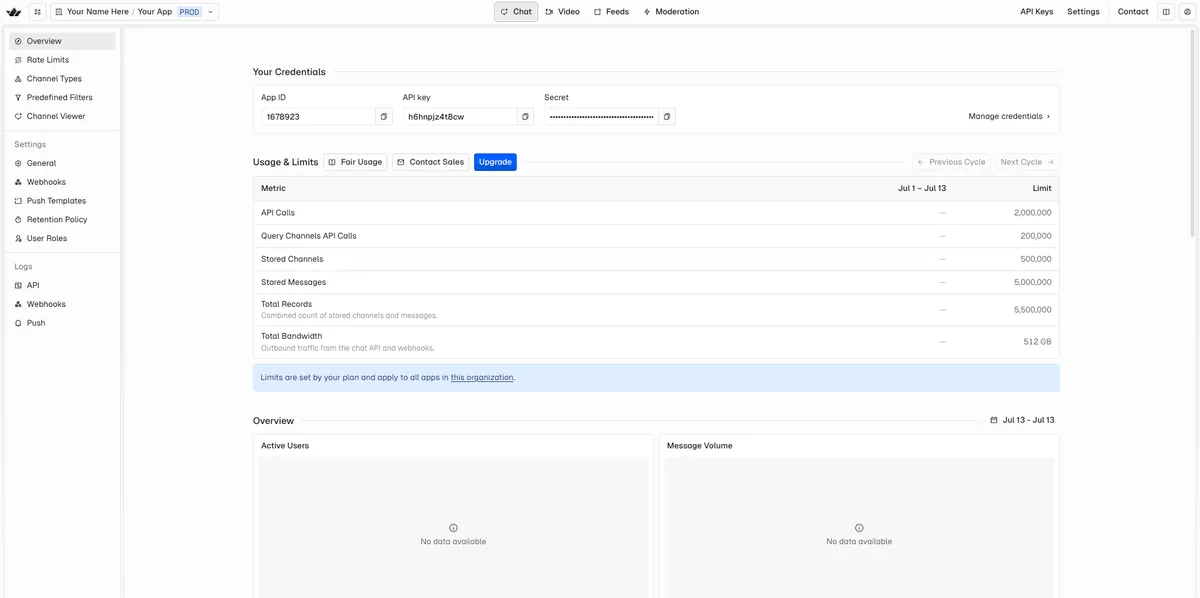This screenshot has height=598, width=1200.
Task: Click the masked Secret field
Action: 601,117
